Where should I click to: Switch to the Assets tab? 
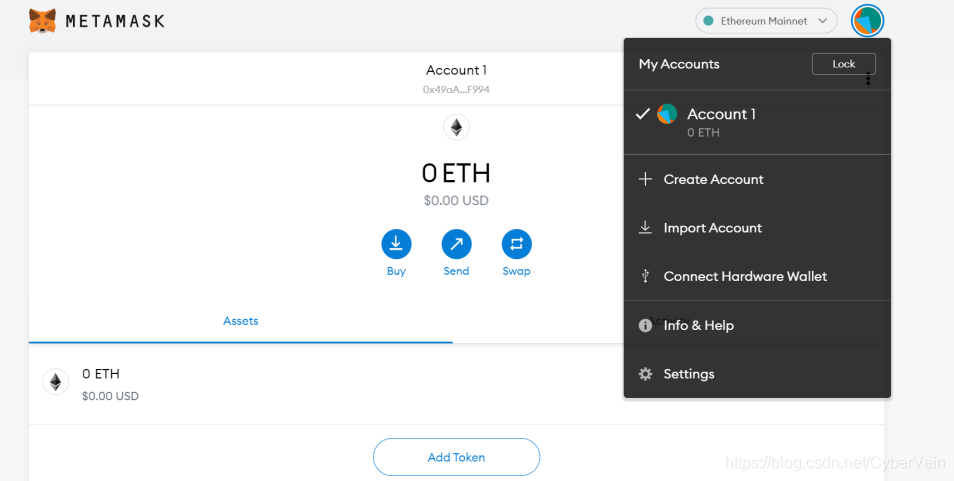point(241,321)
